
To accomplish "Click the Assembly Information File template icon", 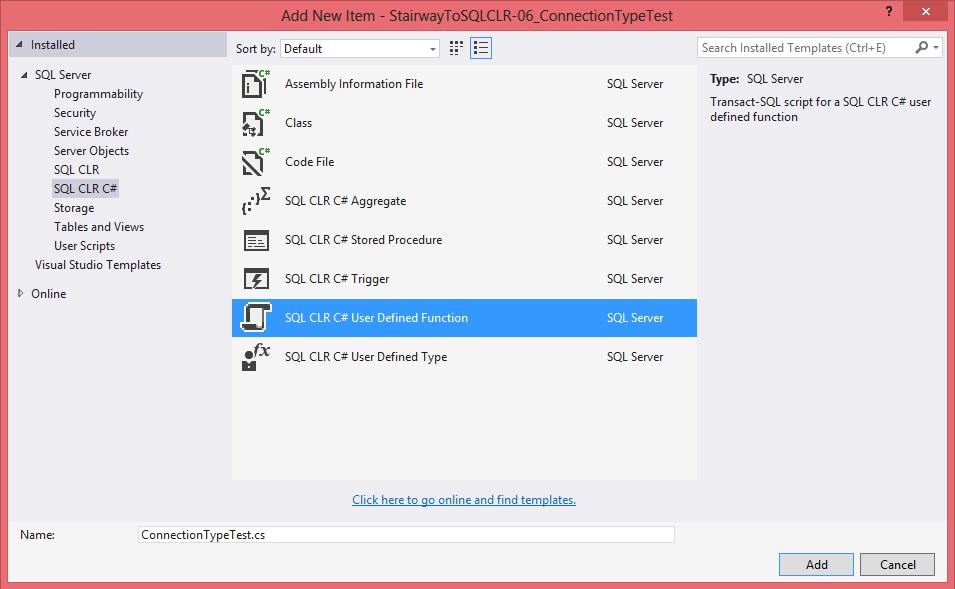I will [256, 84].
